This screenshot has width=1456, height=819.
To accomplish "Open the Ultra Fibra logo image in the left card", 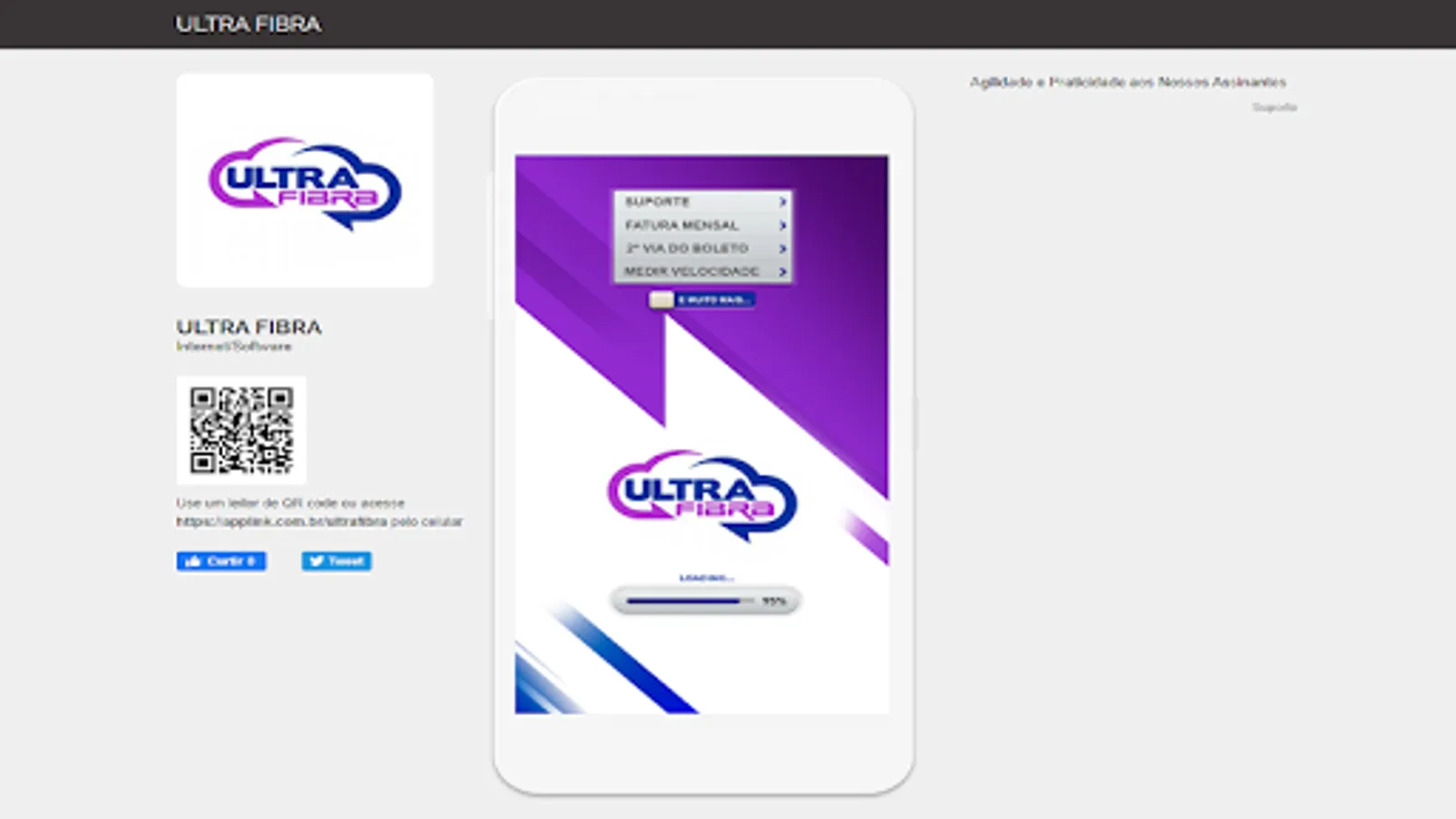I will point(305,181).
